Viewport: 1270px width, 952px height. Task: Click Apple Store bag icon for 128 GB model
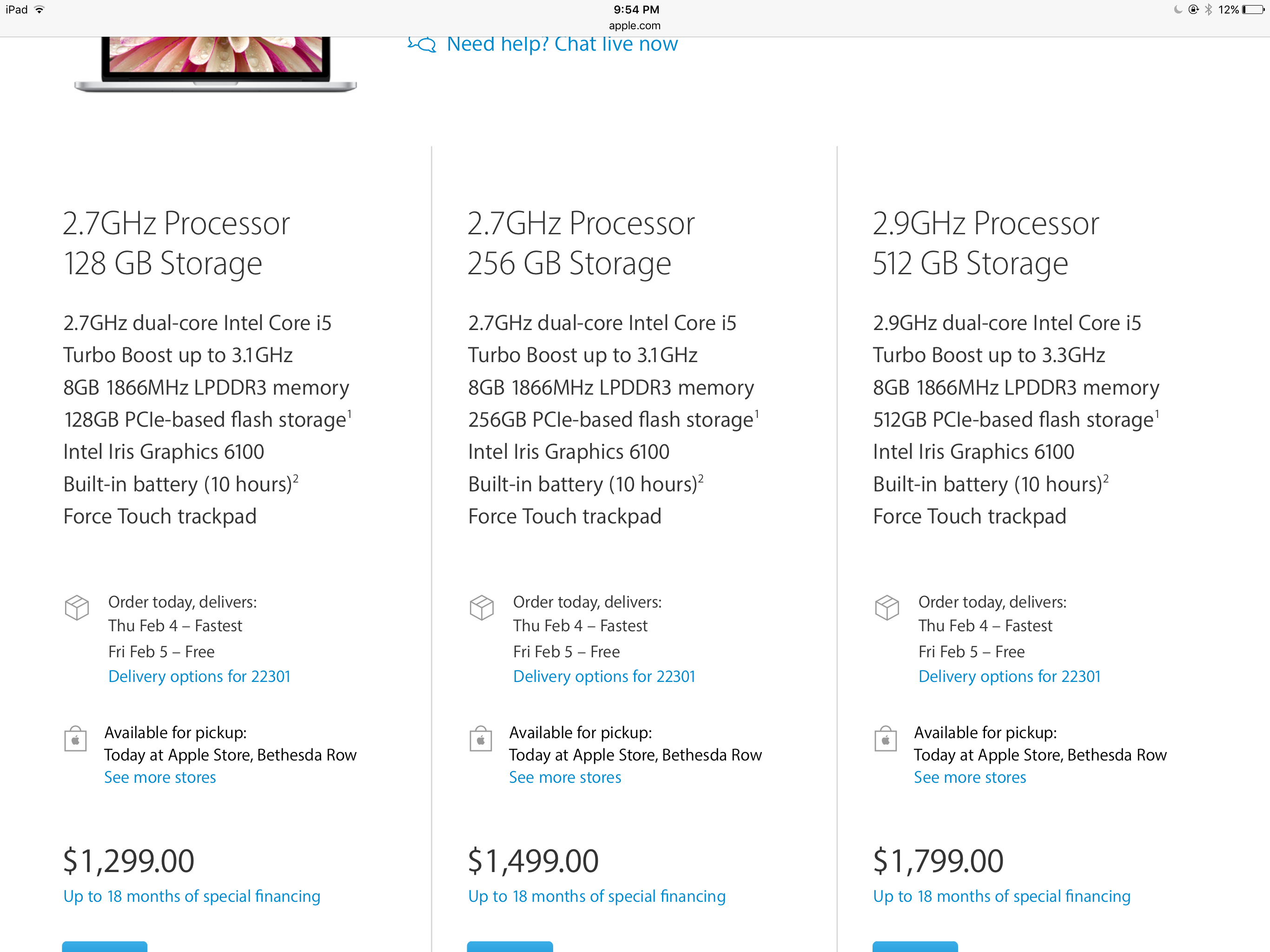tap(76, 740)
